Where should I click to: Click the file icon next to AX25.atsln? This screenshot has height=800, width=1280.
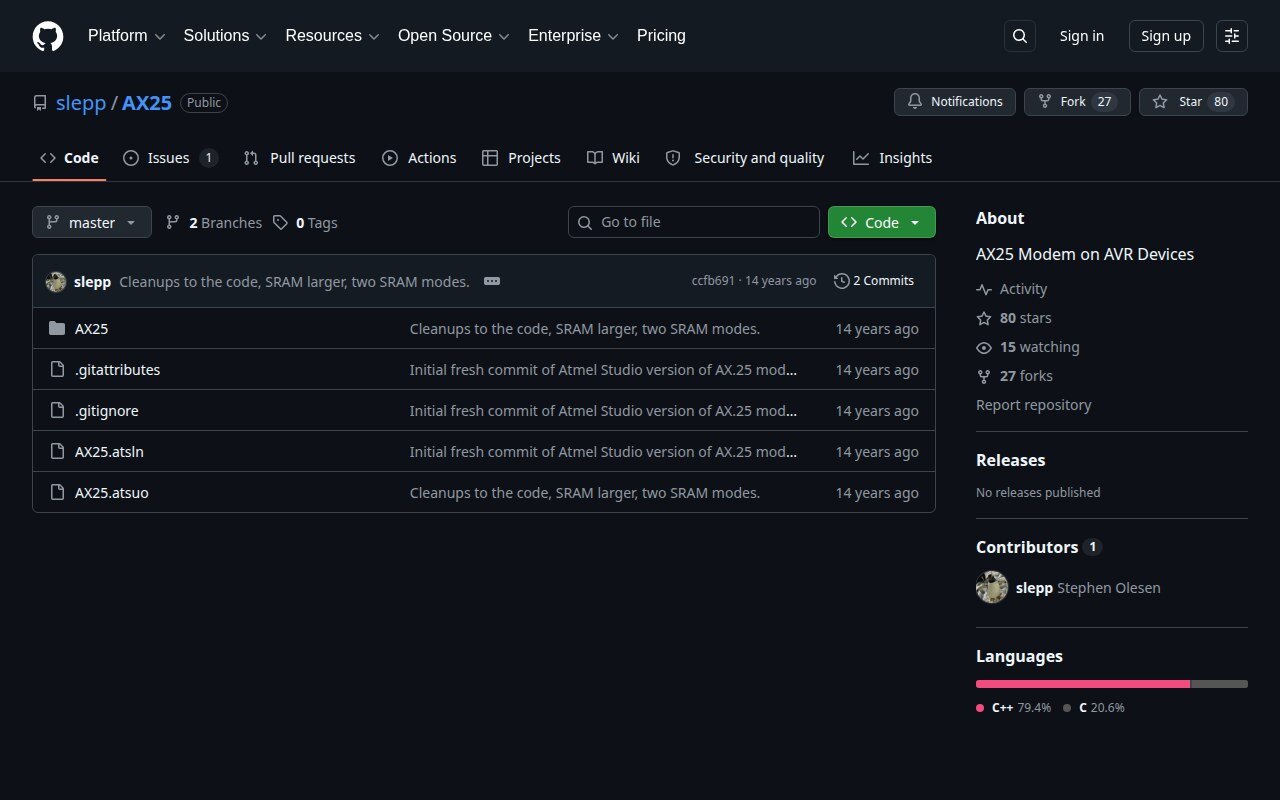point(57,451)
